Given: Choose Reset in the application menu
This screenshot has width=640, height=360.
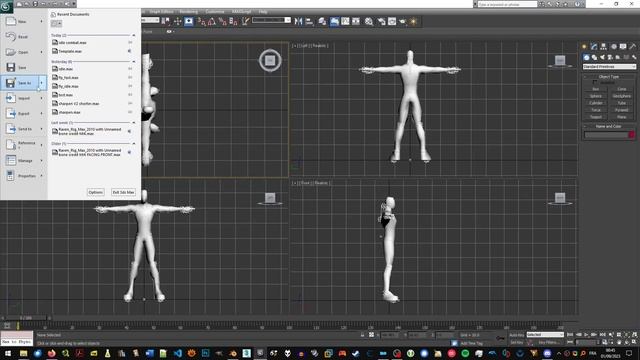Looking at the screenshot, I should point(24,37).
